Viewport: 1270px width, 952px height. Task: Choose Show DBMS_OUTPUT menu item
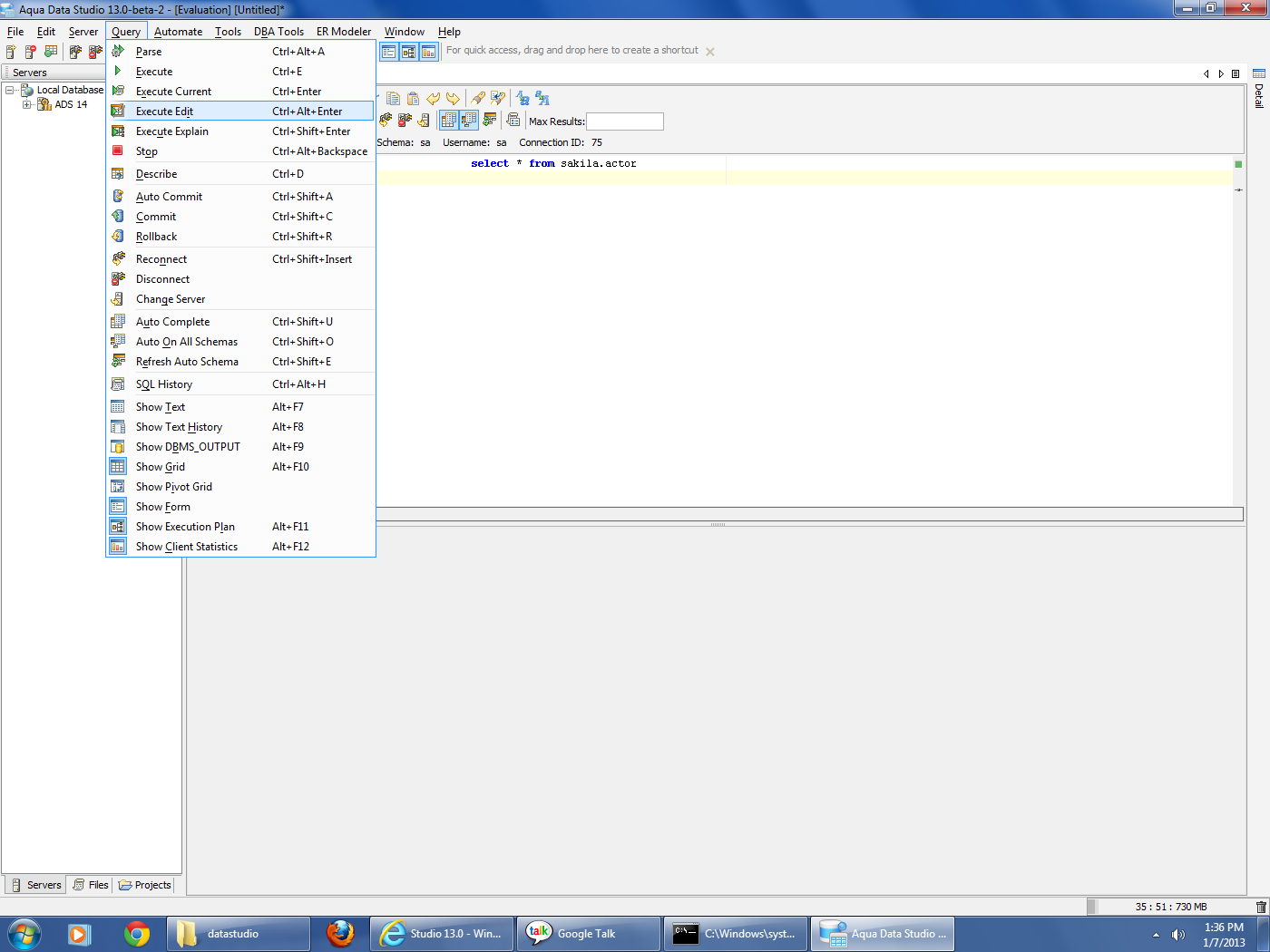tap(240, 447)
